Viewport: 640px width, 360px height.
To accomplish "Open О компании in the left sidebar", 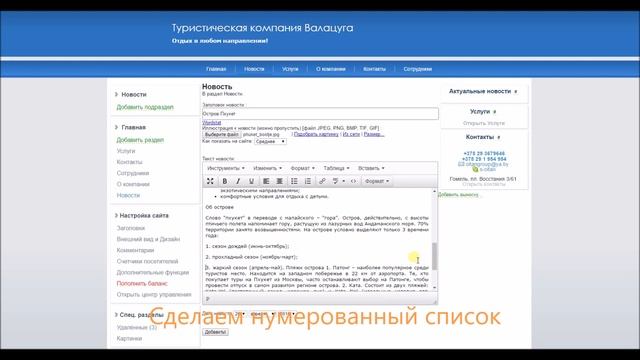I will (133, 184).
